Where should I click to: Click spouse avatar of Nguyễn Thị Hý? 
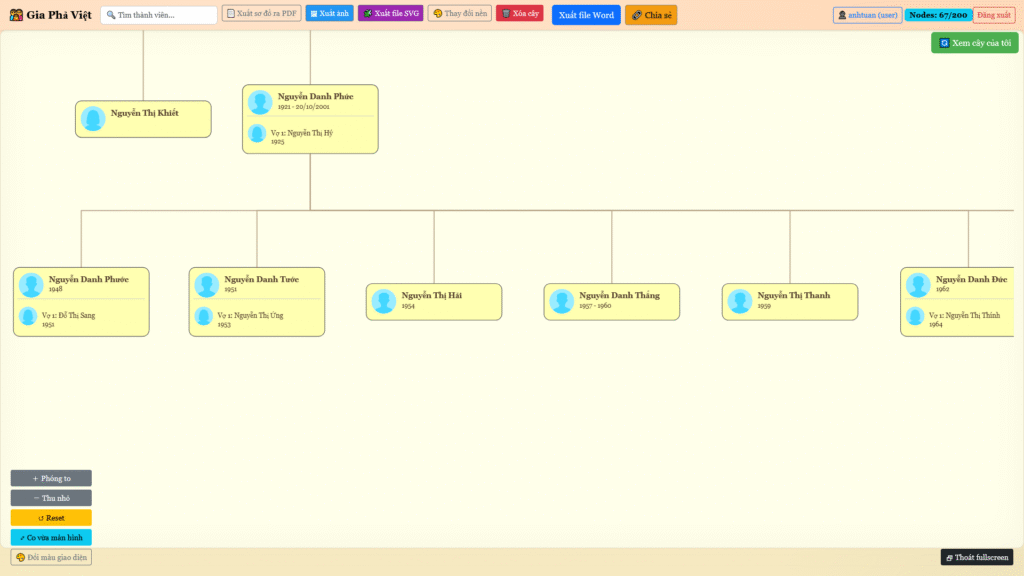pos(257,134)
